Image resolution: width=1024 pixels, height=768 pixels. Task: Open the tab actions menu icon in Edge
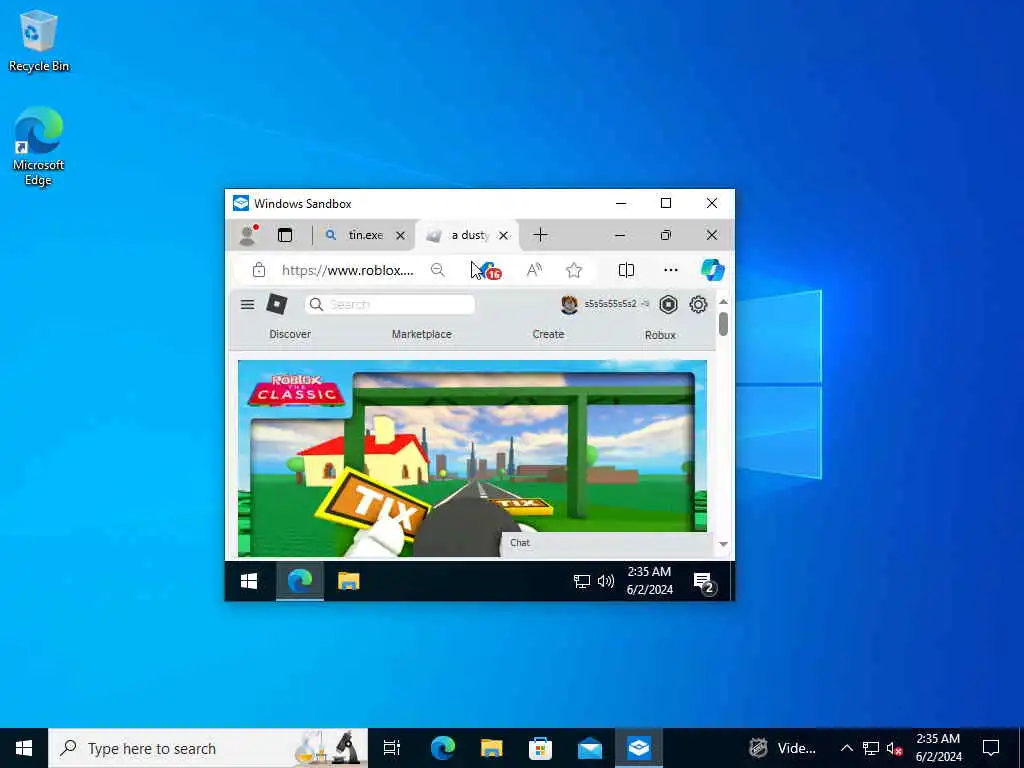tap(285, 235)
